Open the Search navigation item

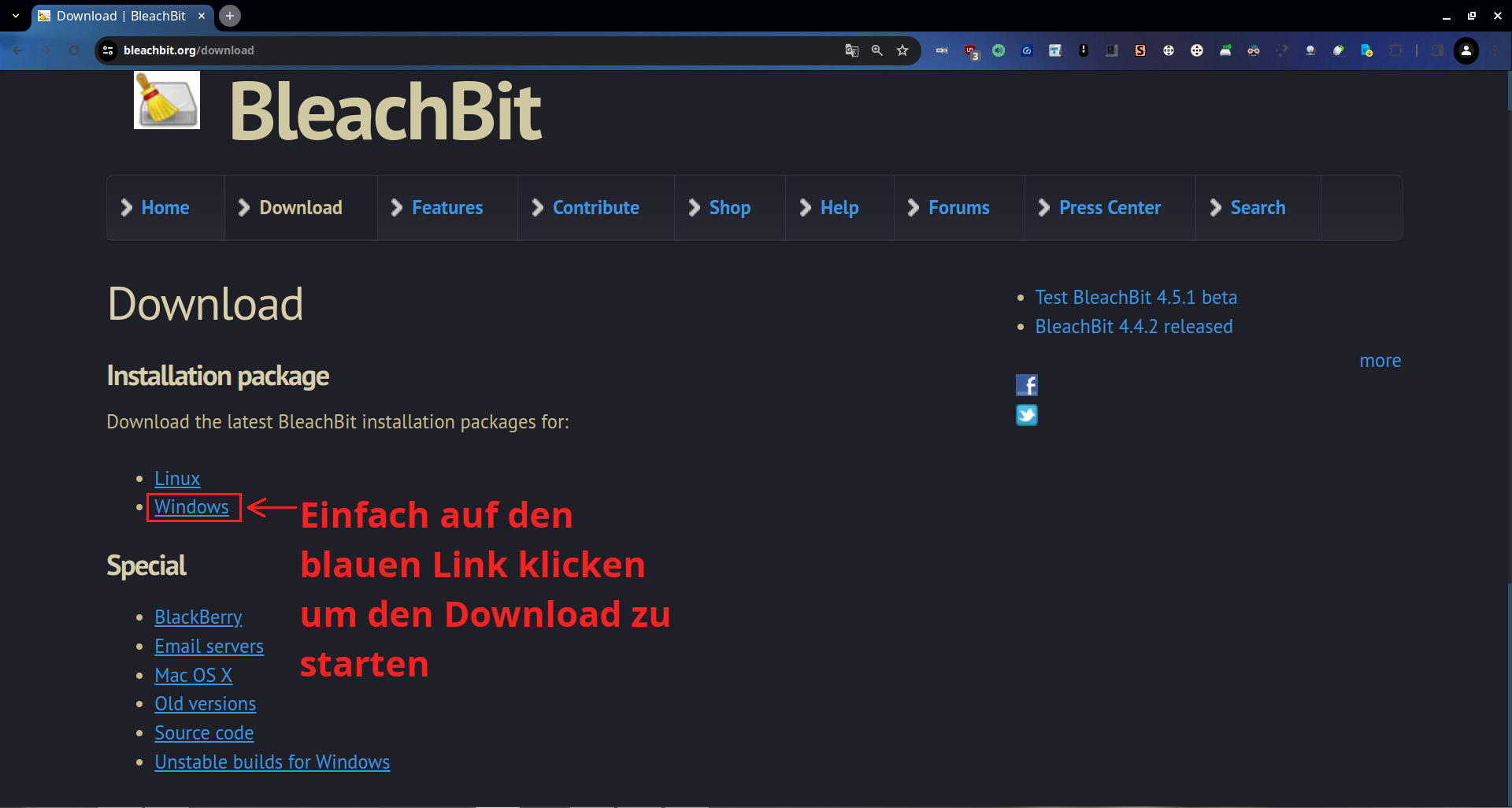click(x=1258, y=208)
